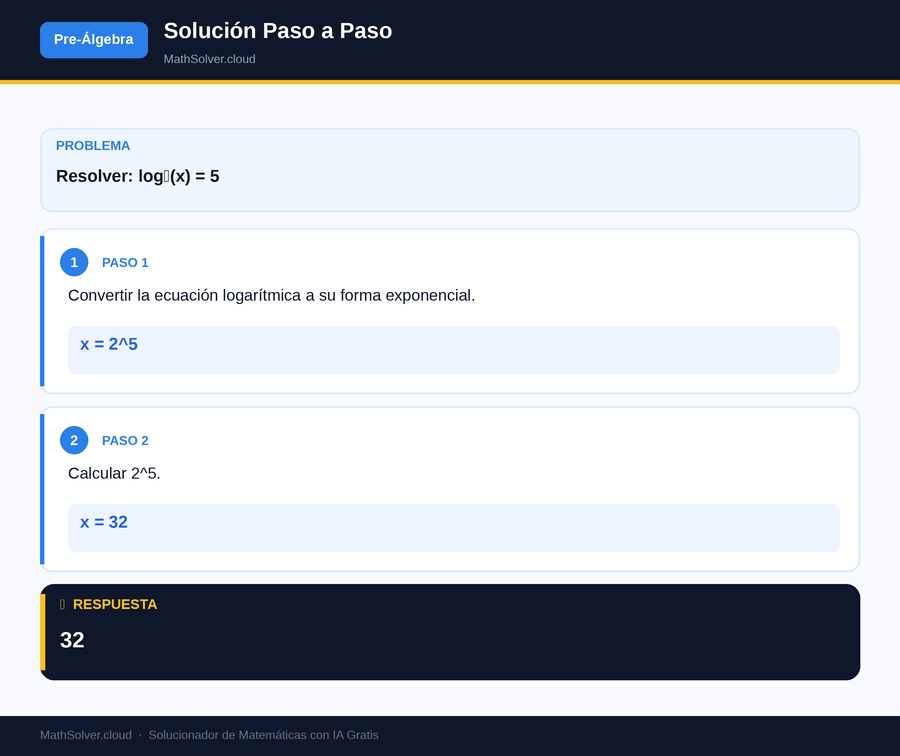Select the 'Solución Paso a Paso' title
This screenshot has width=900, height=756.
[x=278, y=31]
